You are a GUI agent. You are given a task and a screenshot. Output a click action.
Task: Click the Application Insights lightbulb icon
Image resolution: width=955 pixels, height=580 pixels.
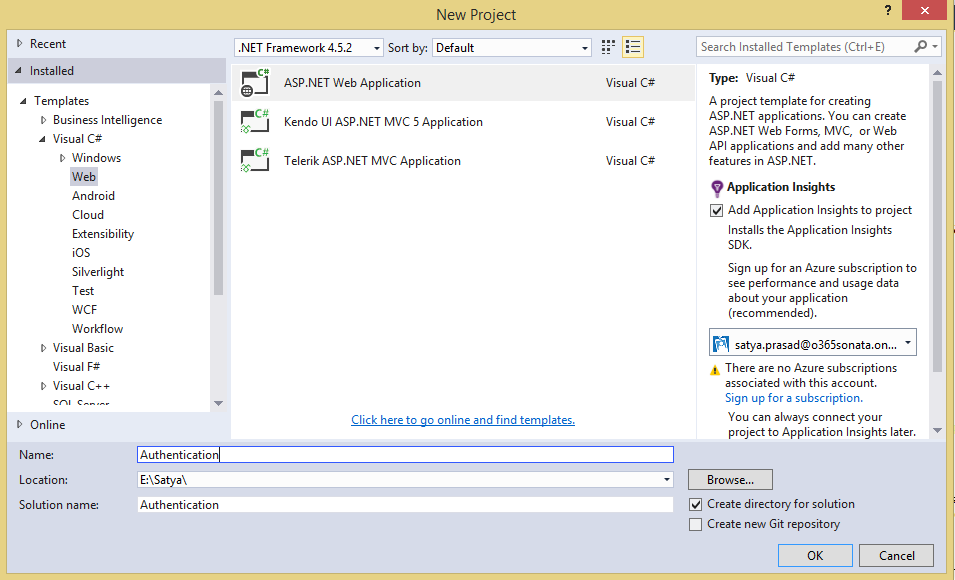click(x=717, y=188)
